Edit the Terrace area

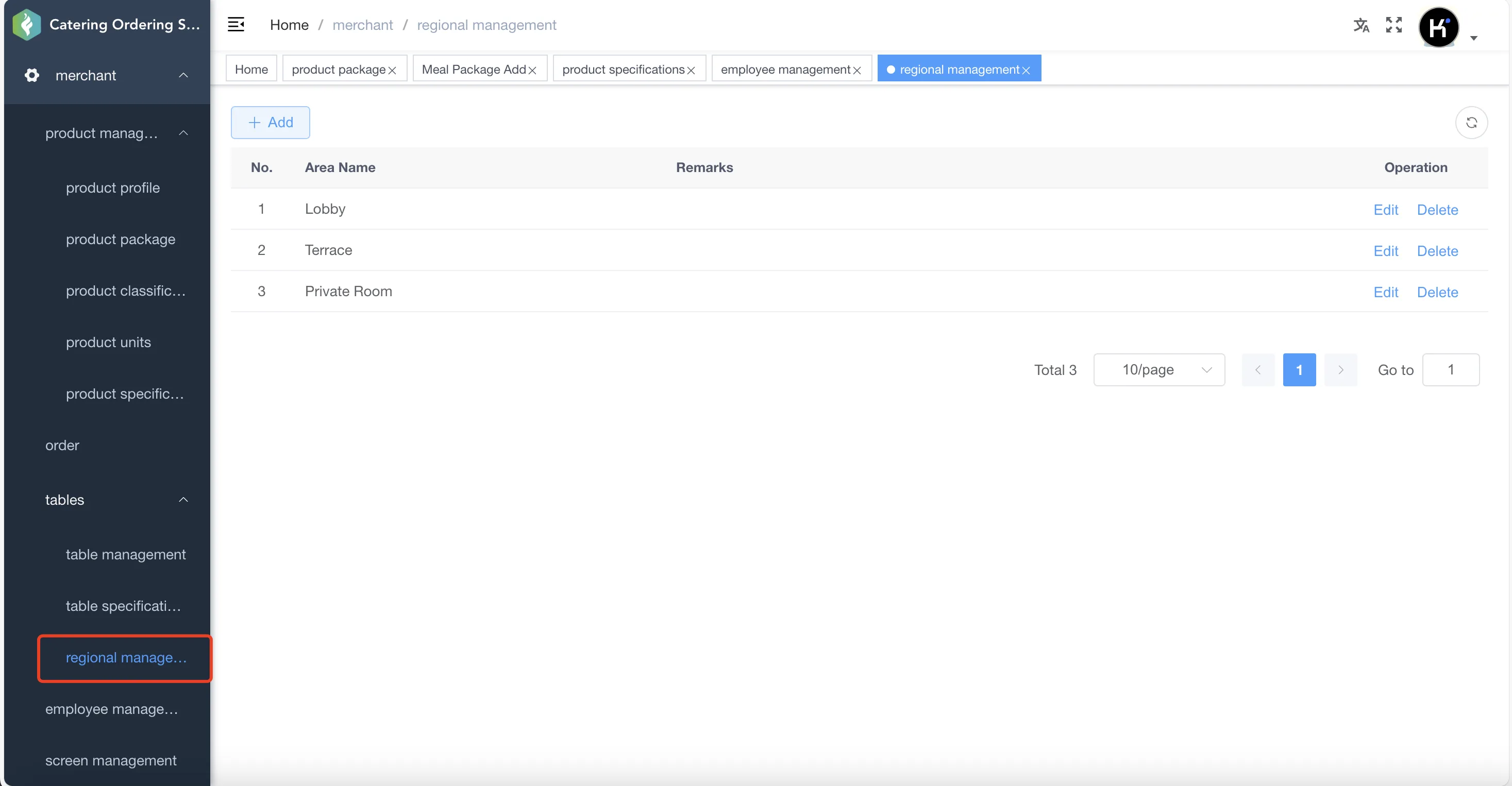click(1385, 250)
